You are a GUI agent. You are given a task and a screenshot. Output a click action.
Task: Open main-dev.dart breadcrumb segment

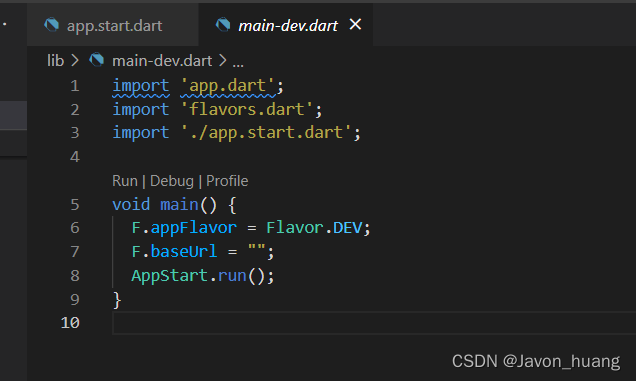coord(162,61)
